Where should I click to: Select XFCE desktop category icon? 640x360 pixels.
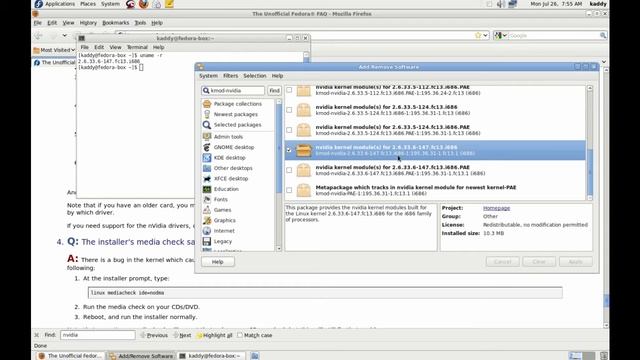tap(207, 179)
